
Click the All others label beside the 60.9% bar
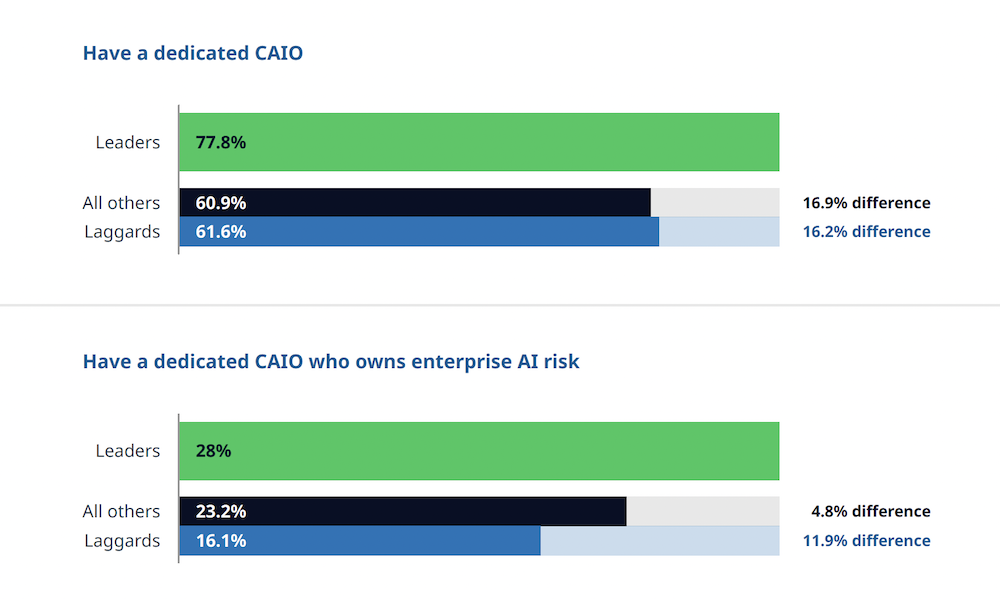[x=121, y=203]
